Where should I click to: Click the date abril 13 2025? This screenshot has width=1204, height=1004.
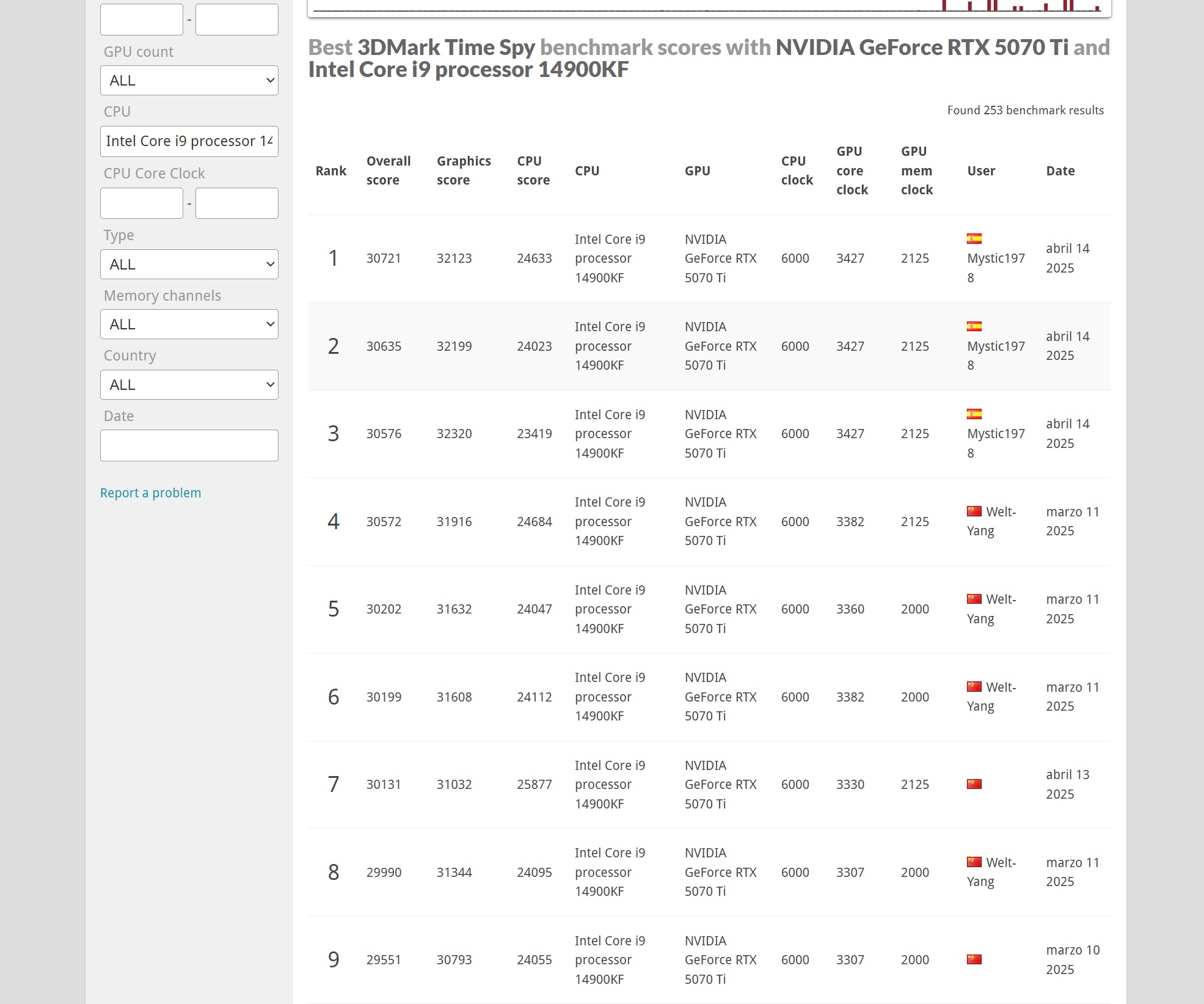[x=1068, y=785]
